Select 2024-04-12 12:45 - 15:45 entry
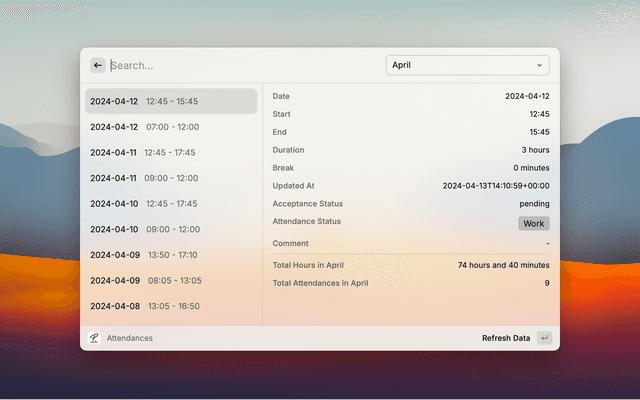Image resolution: width=640 pixels, height=400 pixels. tap(170, 101)
